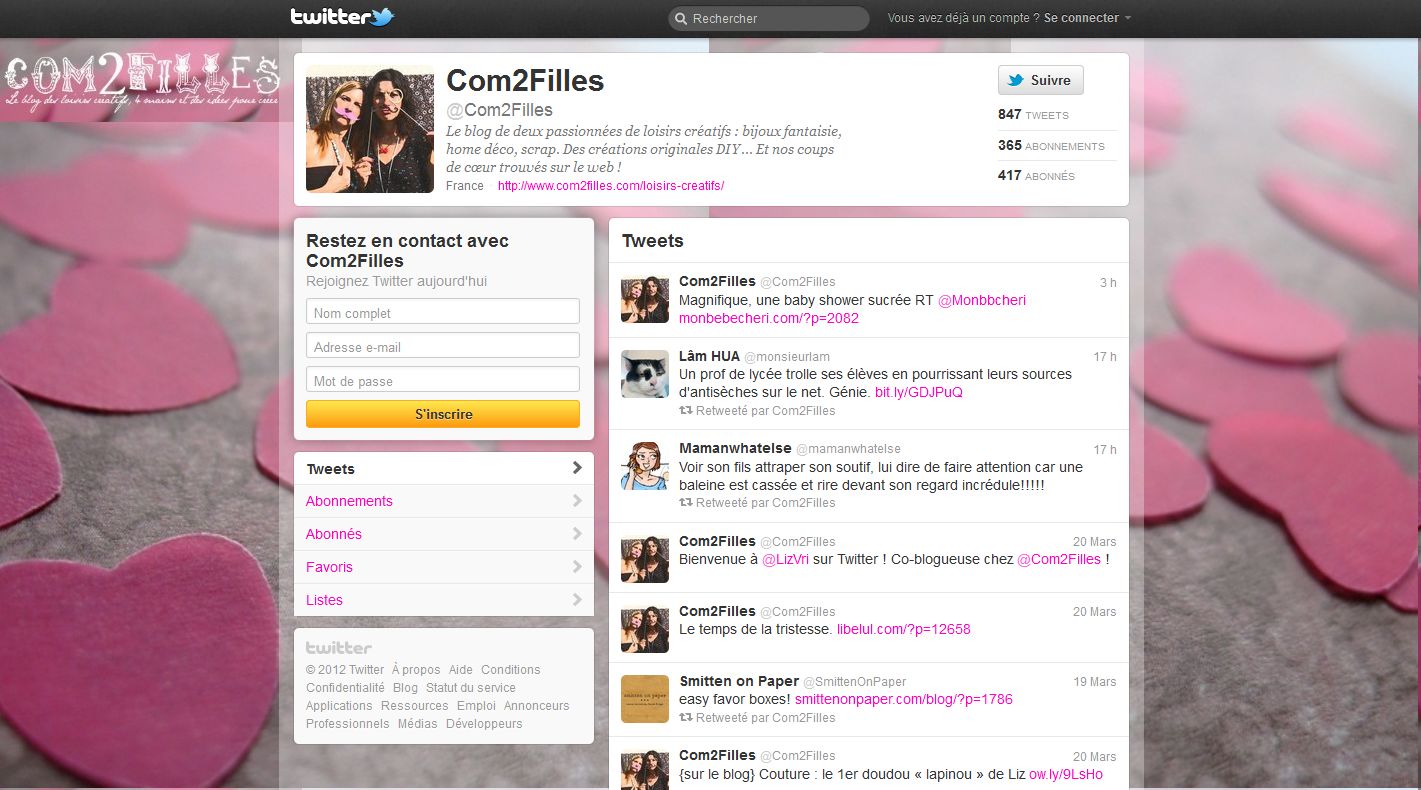The height and width of the screenshot is (790, 1421).
Task: Click chevron next to Abonnements
Action: pos(577,501)
